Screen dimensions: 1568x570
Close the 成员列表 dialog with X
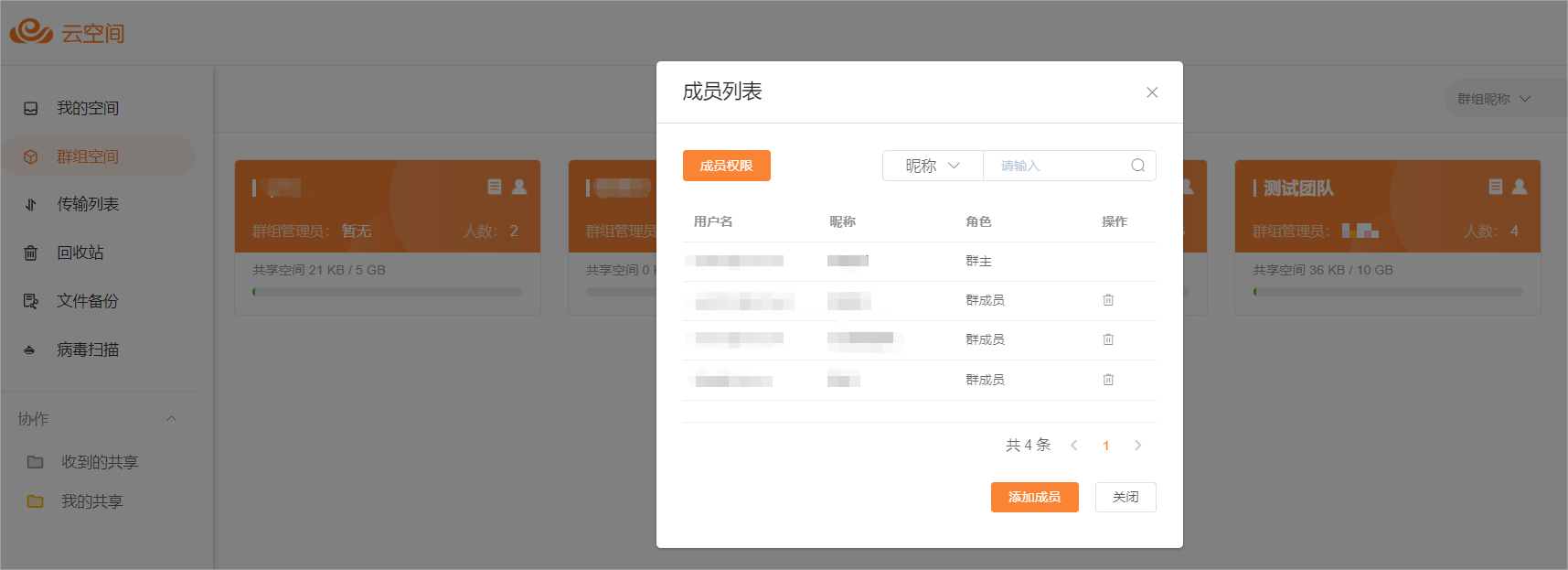pos(1152,92)
